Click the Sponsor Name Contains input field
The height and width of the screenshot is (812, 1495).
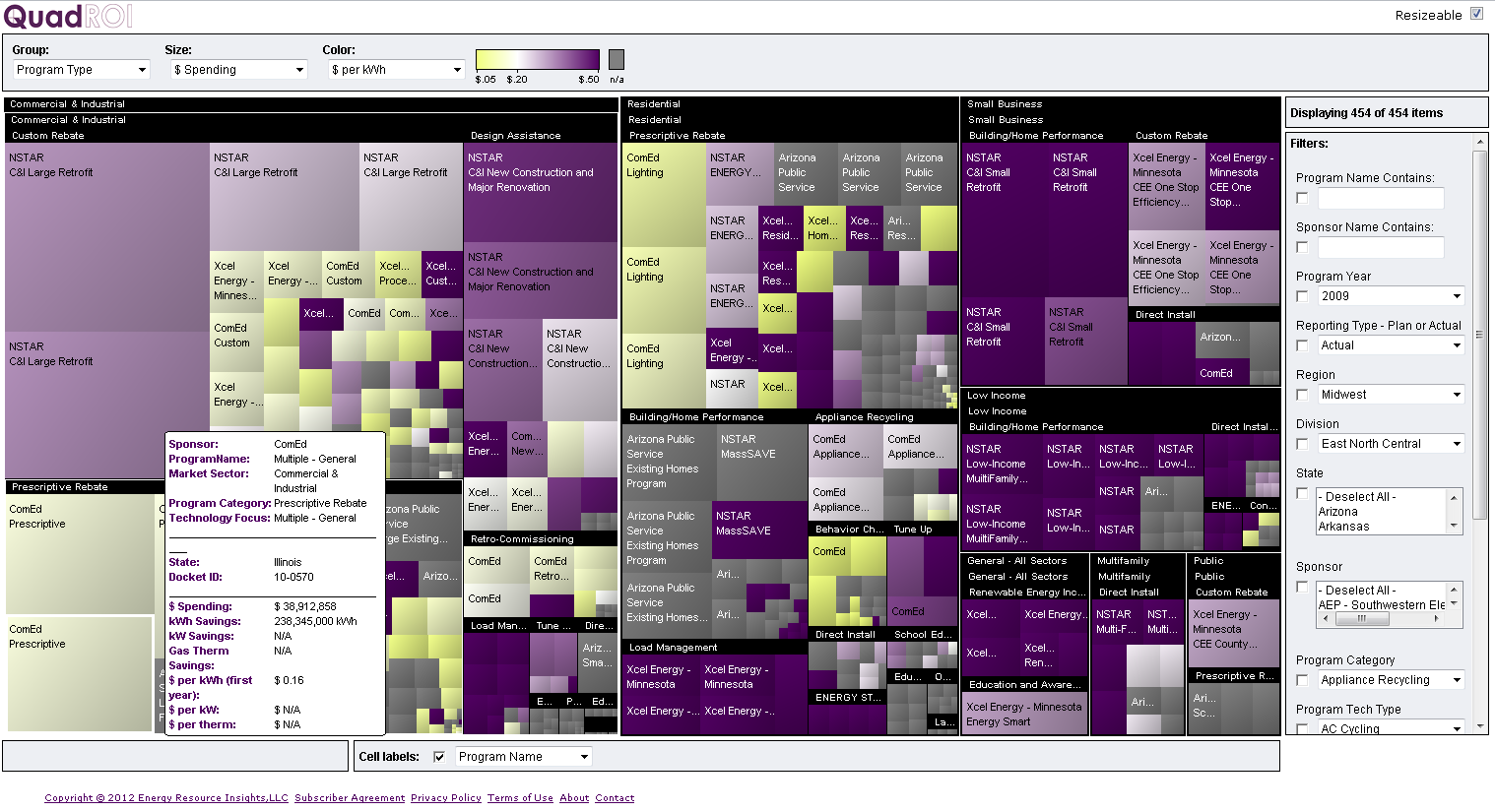pos(1381,247)
